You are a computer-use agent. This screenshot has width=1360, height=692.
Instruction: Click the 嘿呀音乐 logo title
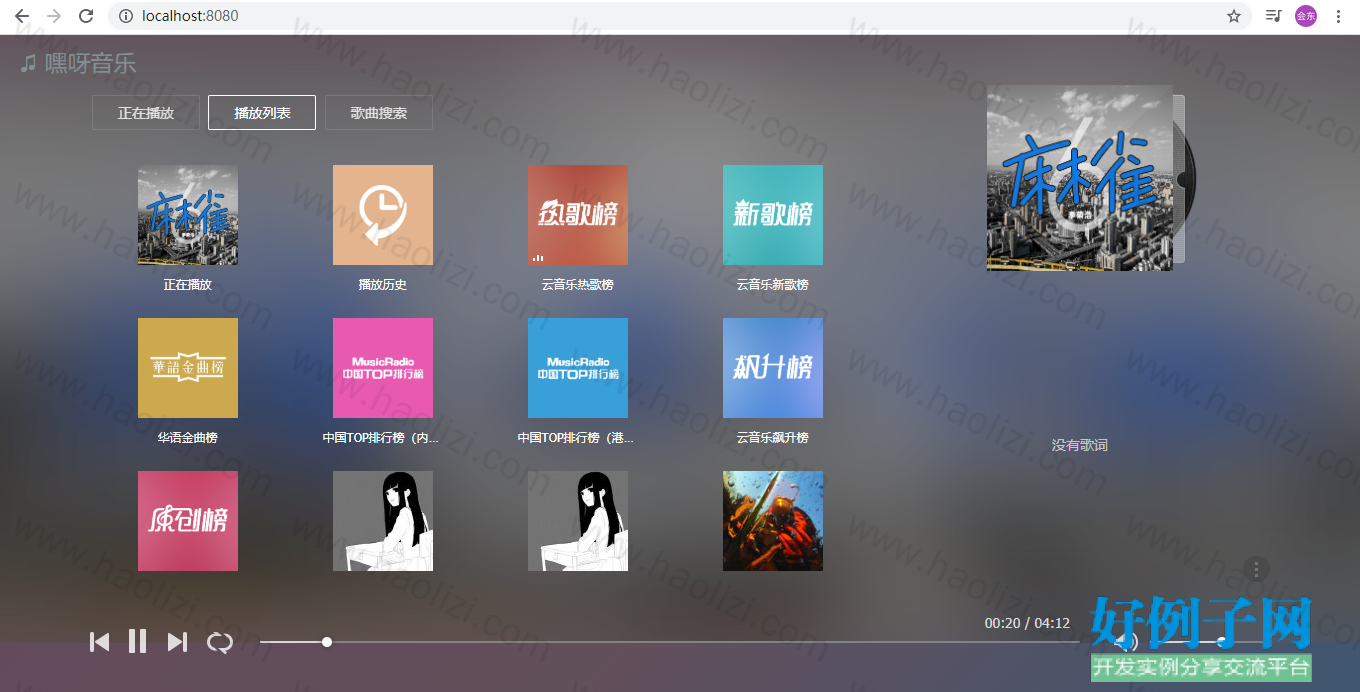coord(78,64)
